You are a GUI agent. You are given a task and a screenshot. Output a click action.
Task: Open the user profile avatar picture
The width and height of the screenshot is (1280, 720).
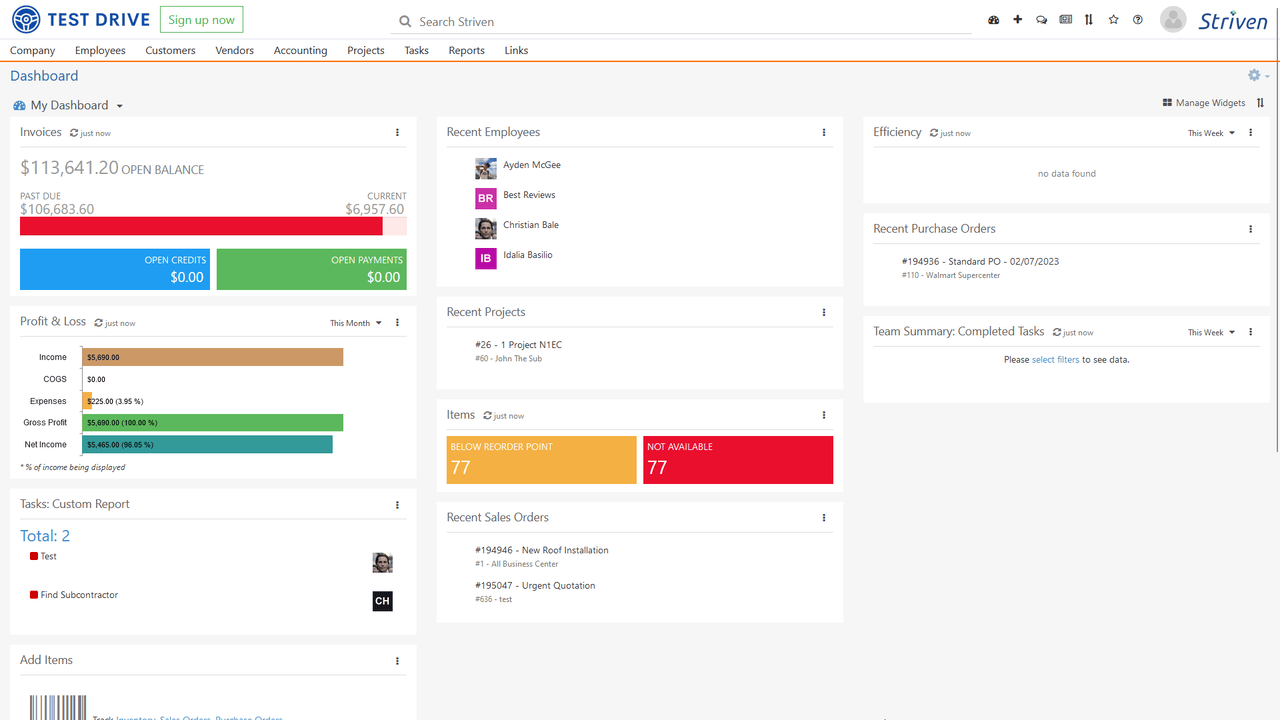tap(1172, 19)
